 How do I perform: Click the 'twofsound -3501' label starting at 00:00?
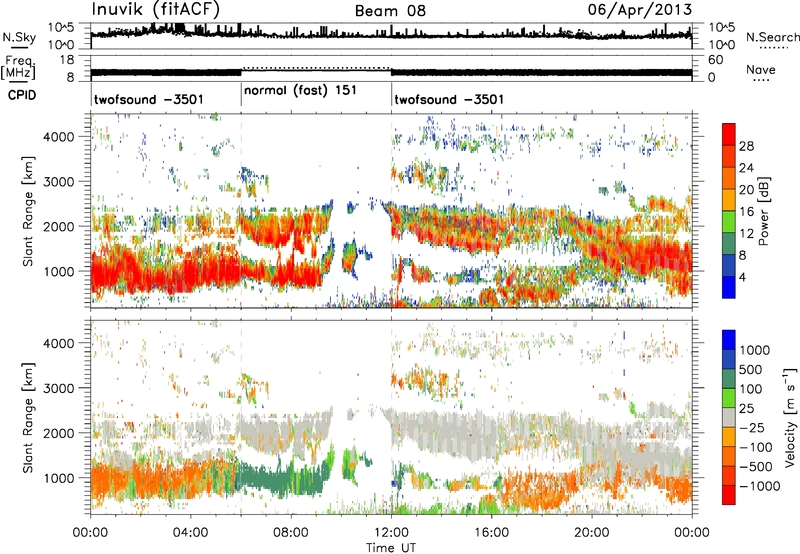[148, 99]
